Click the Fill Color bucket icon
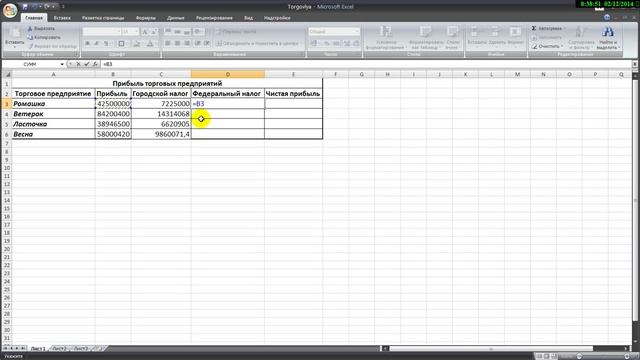 (x=137, y=43)
